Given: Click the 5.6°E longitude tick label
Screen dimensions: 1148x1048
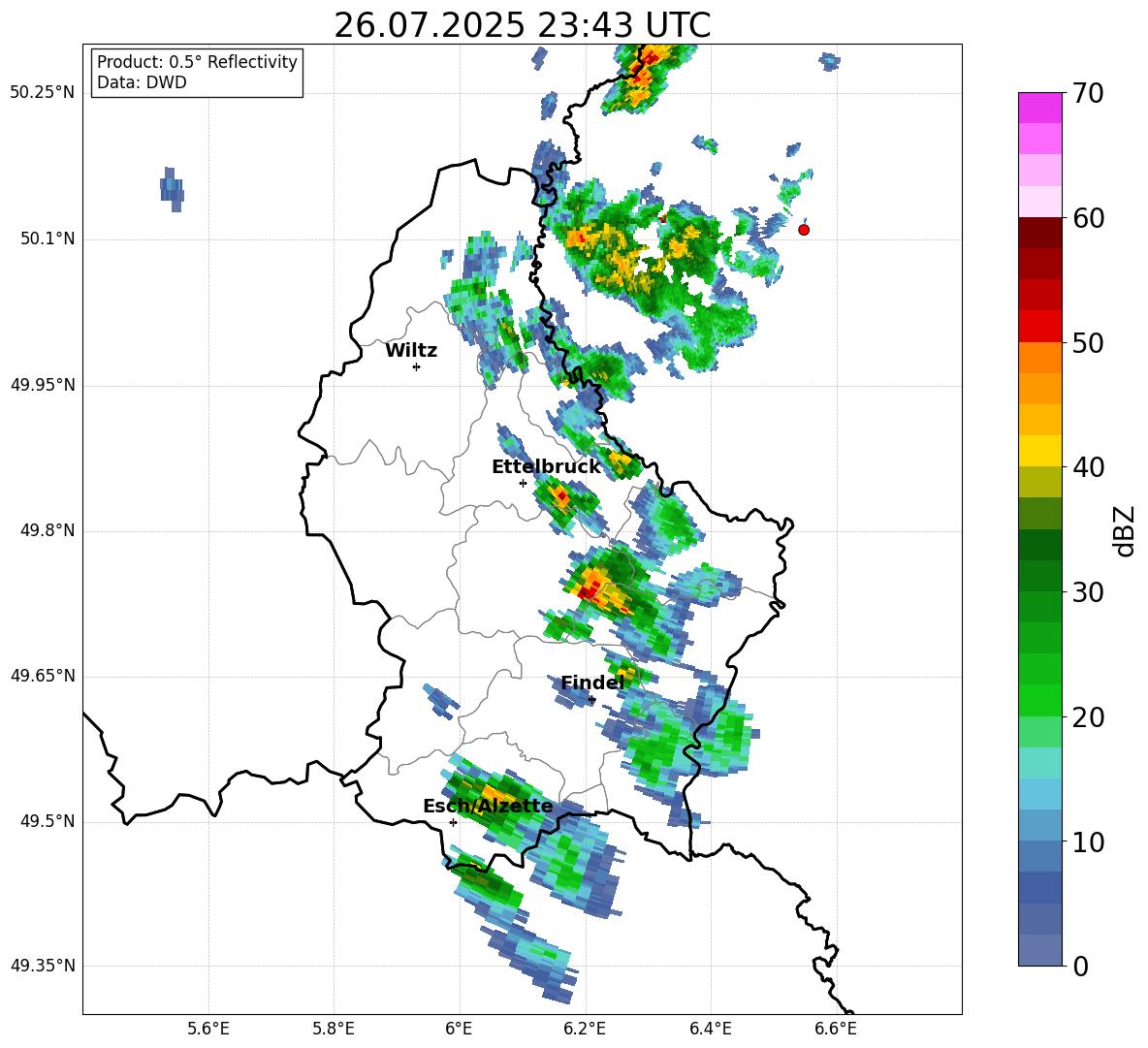Looking at the screenshot, I should [208, 1030].
